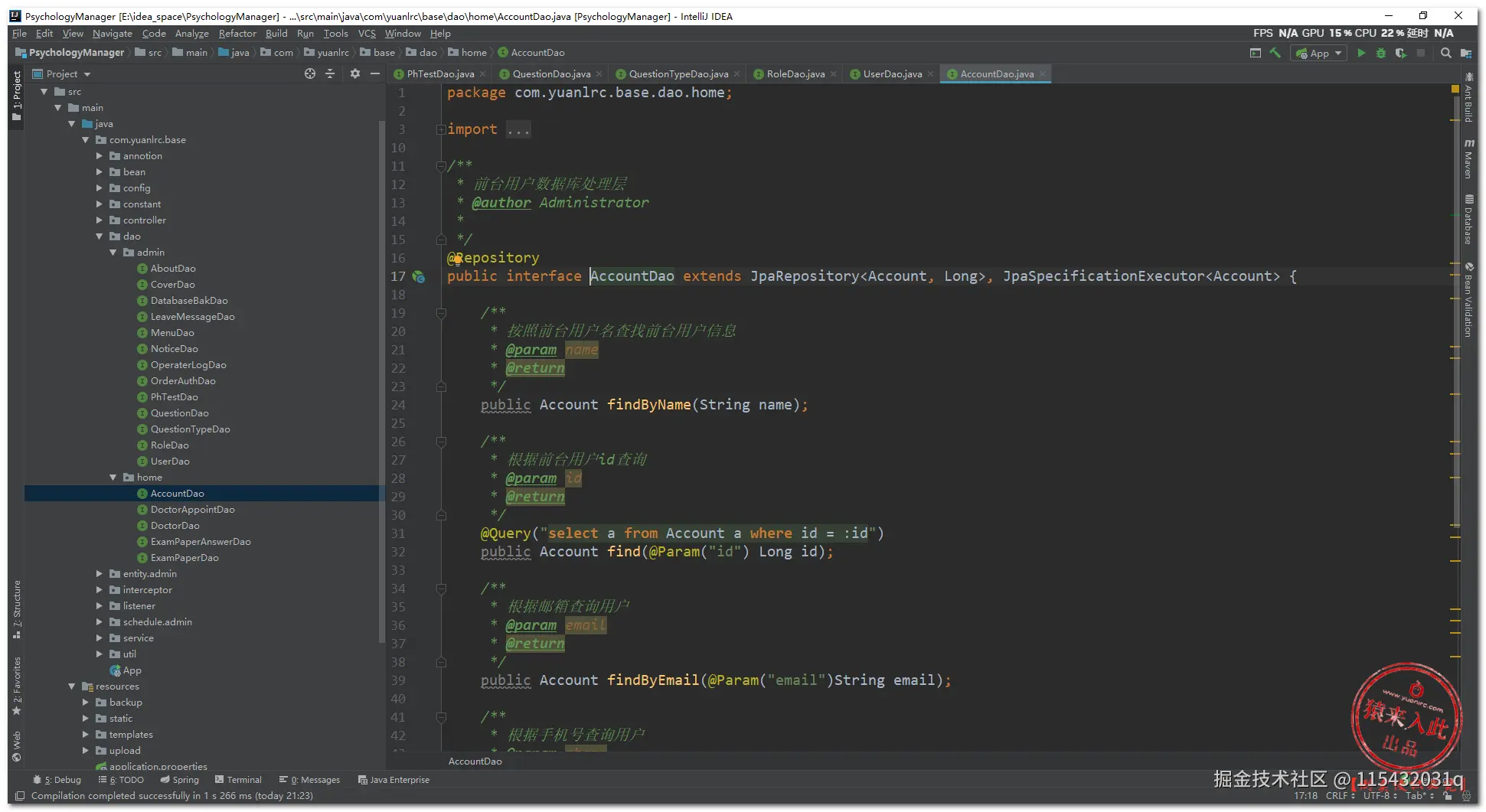Viewport: 1486px width, 812px height.
Task: Unfold the collapsed import block
Action: coord(441,129)
